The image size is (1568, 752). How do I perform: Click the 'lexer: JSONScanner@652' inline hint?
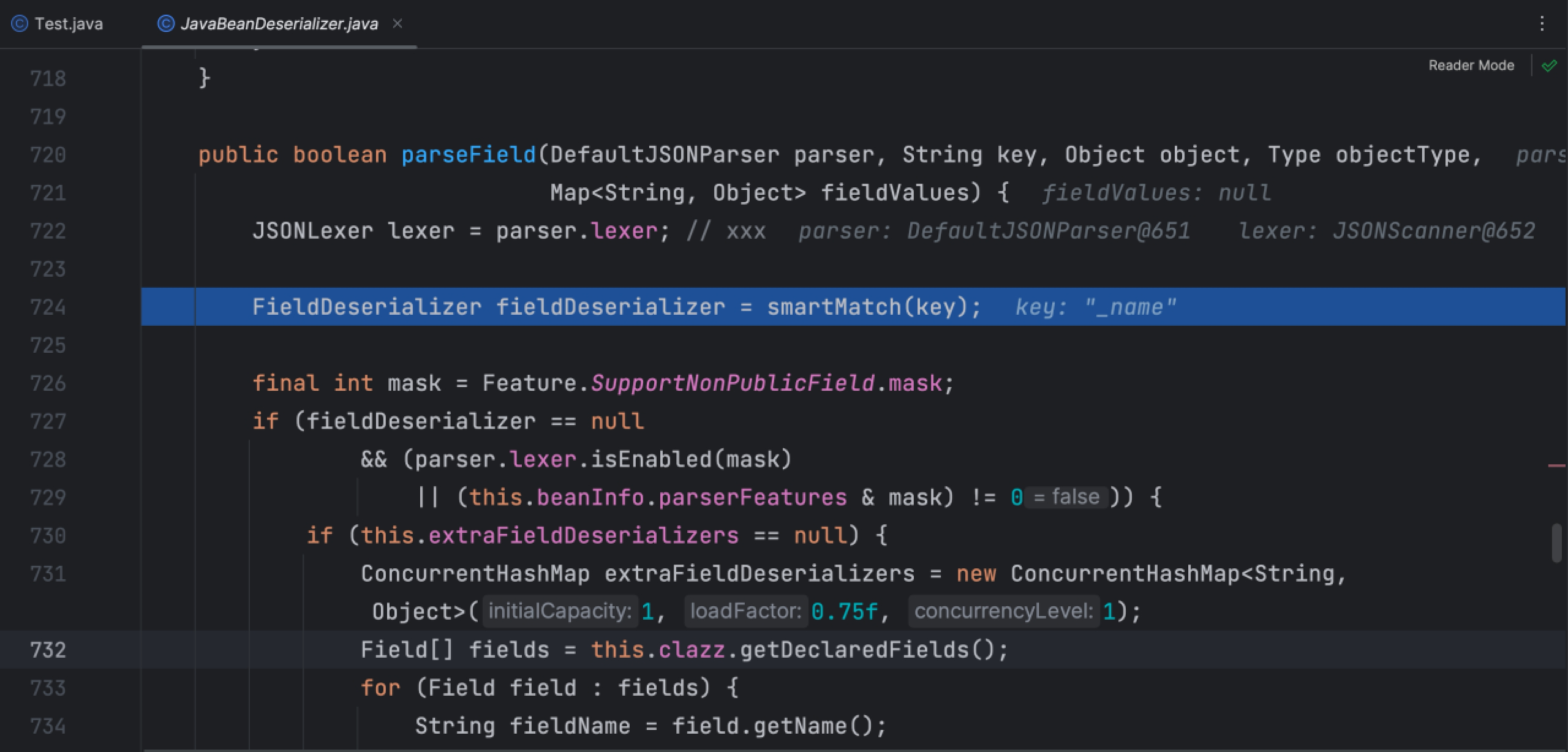1387,231
